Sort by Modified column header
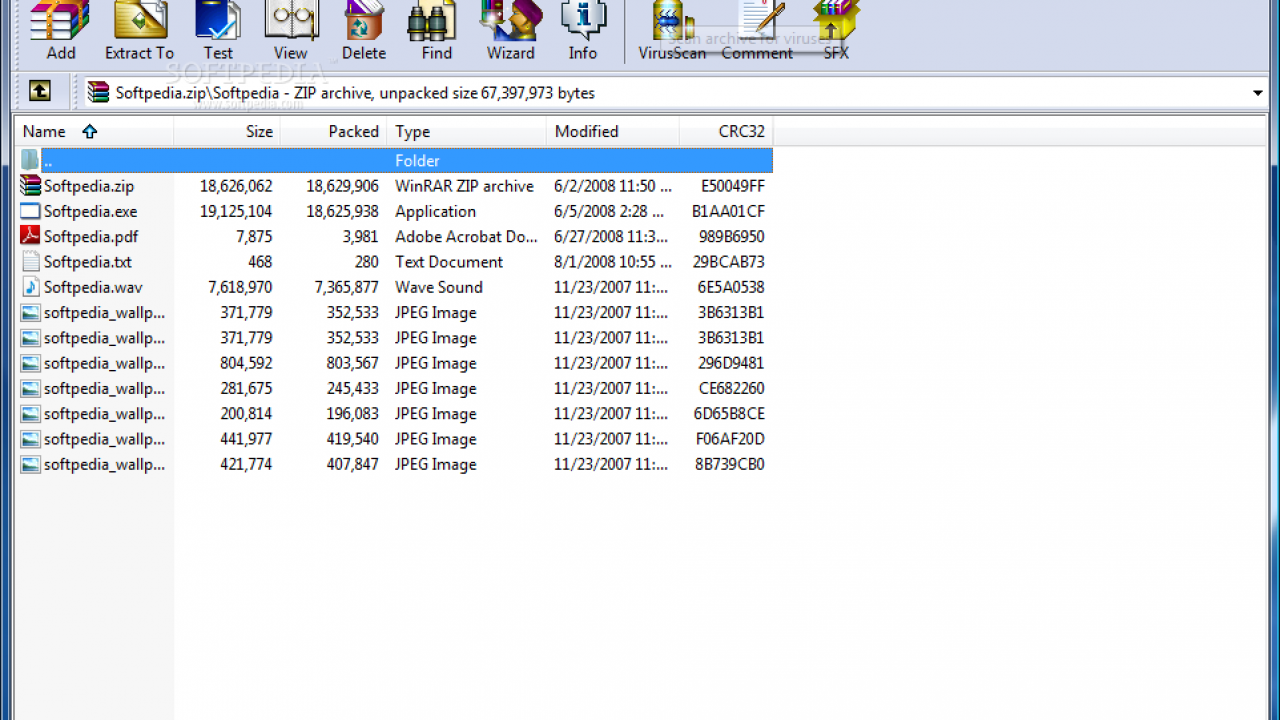Viewport: 1280px width, 720px height. click(613, 131)
